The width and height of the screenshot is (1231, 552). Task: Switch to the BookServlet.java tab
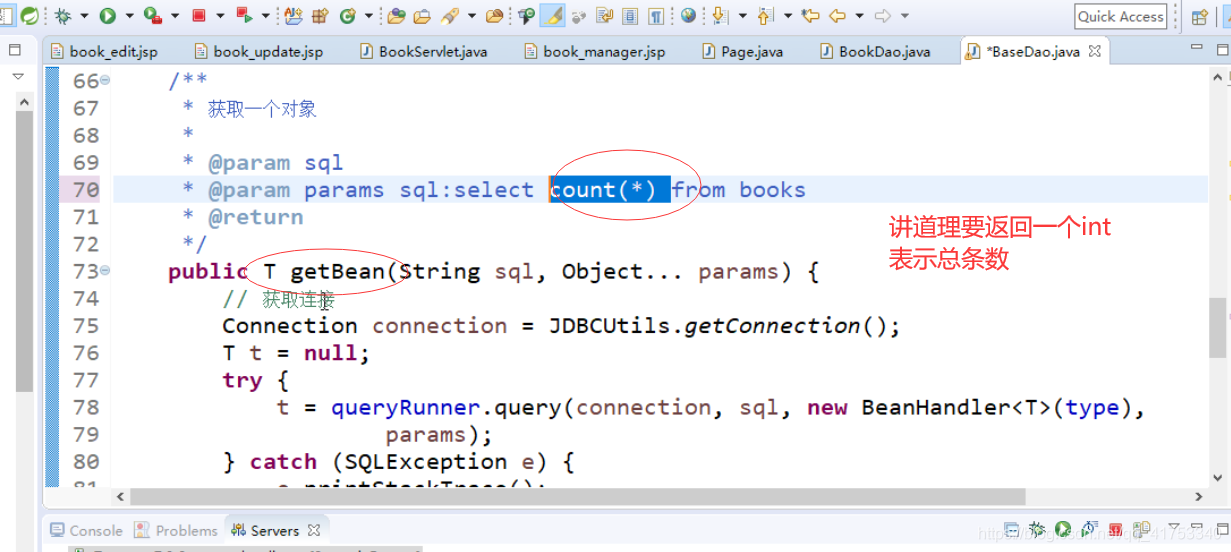point(423,51)
